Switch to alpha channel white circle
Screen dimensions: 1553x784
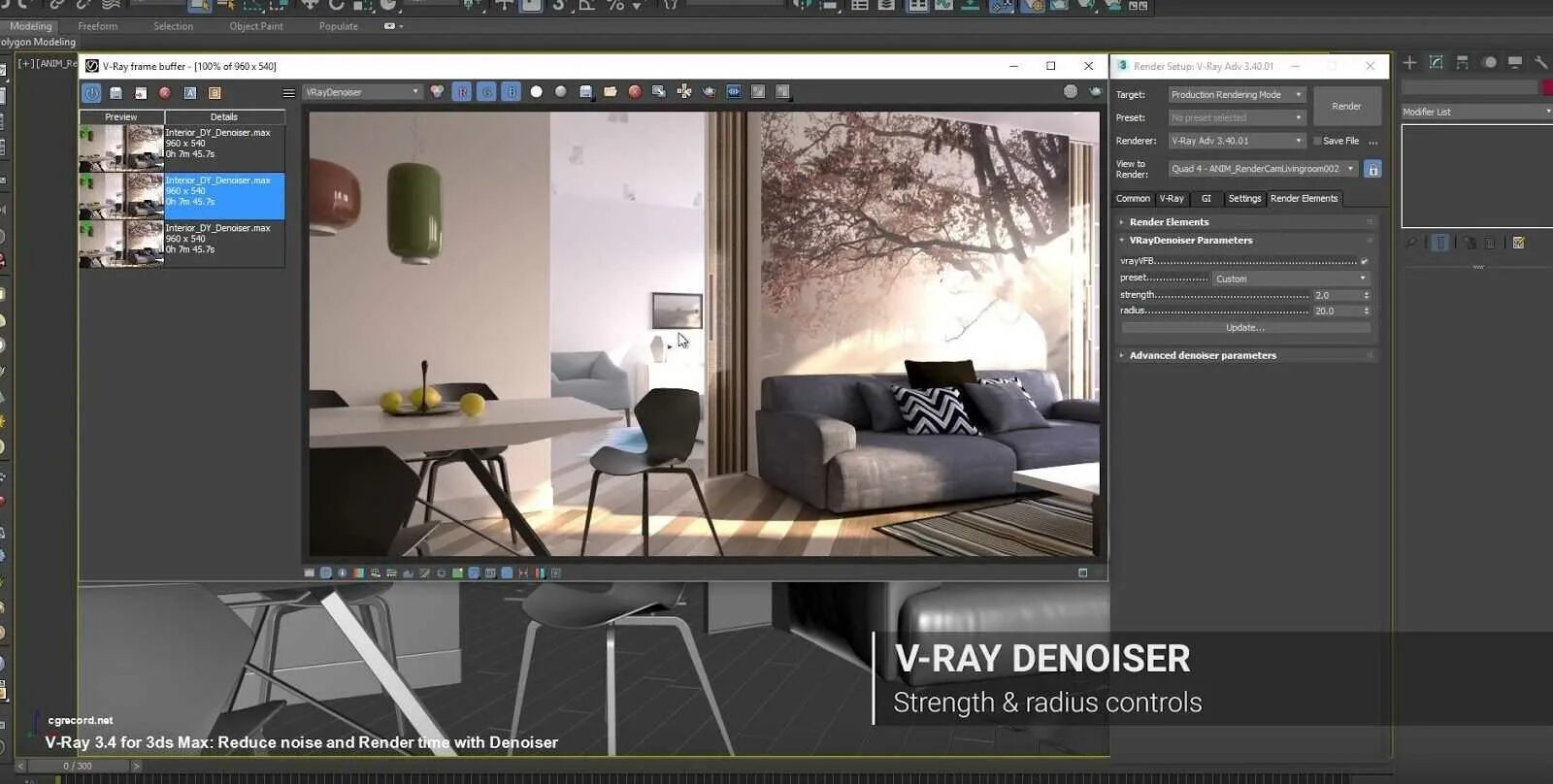[536, 91]
